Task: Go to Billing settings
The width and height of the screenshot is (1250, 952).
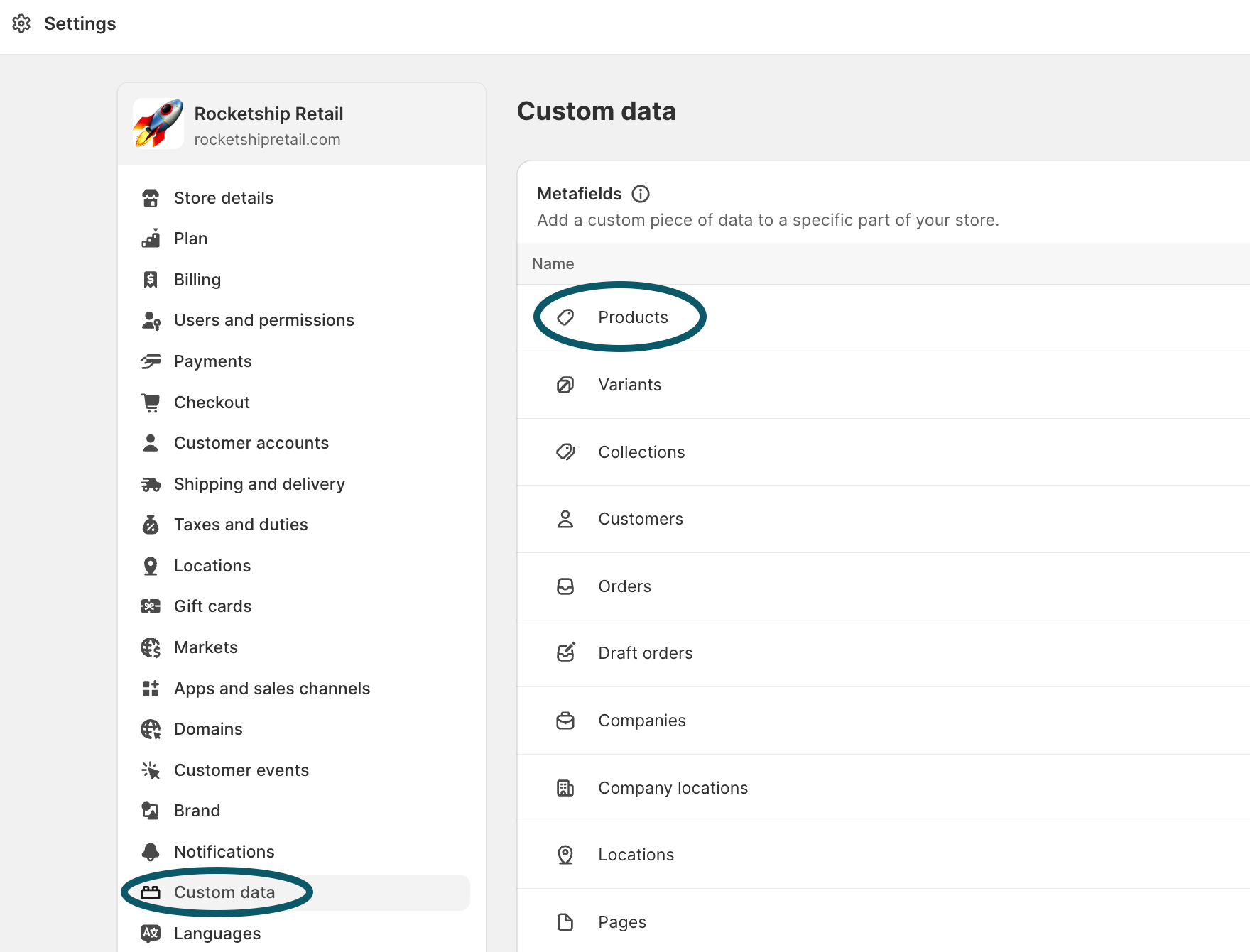Action: tap(197, 280)
